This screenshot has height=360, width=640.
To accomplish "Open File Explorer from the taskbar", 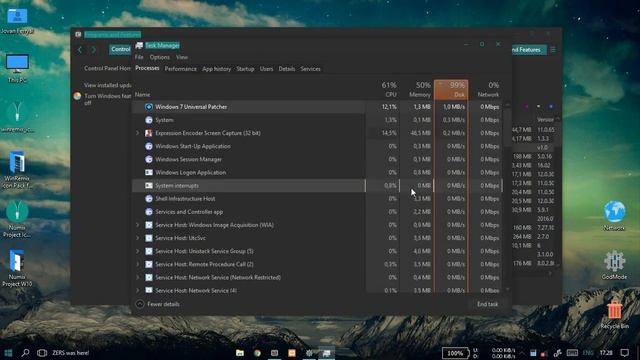I will click(x=240, y=353).
